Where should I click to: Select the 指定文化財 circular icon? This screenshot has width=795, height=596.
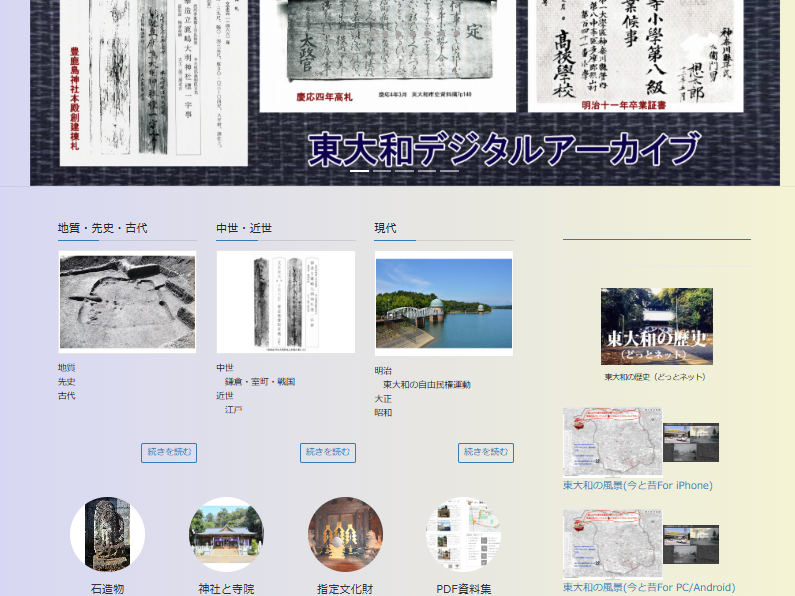coord(345,535)
